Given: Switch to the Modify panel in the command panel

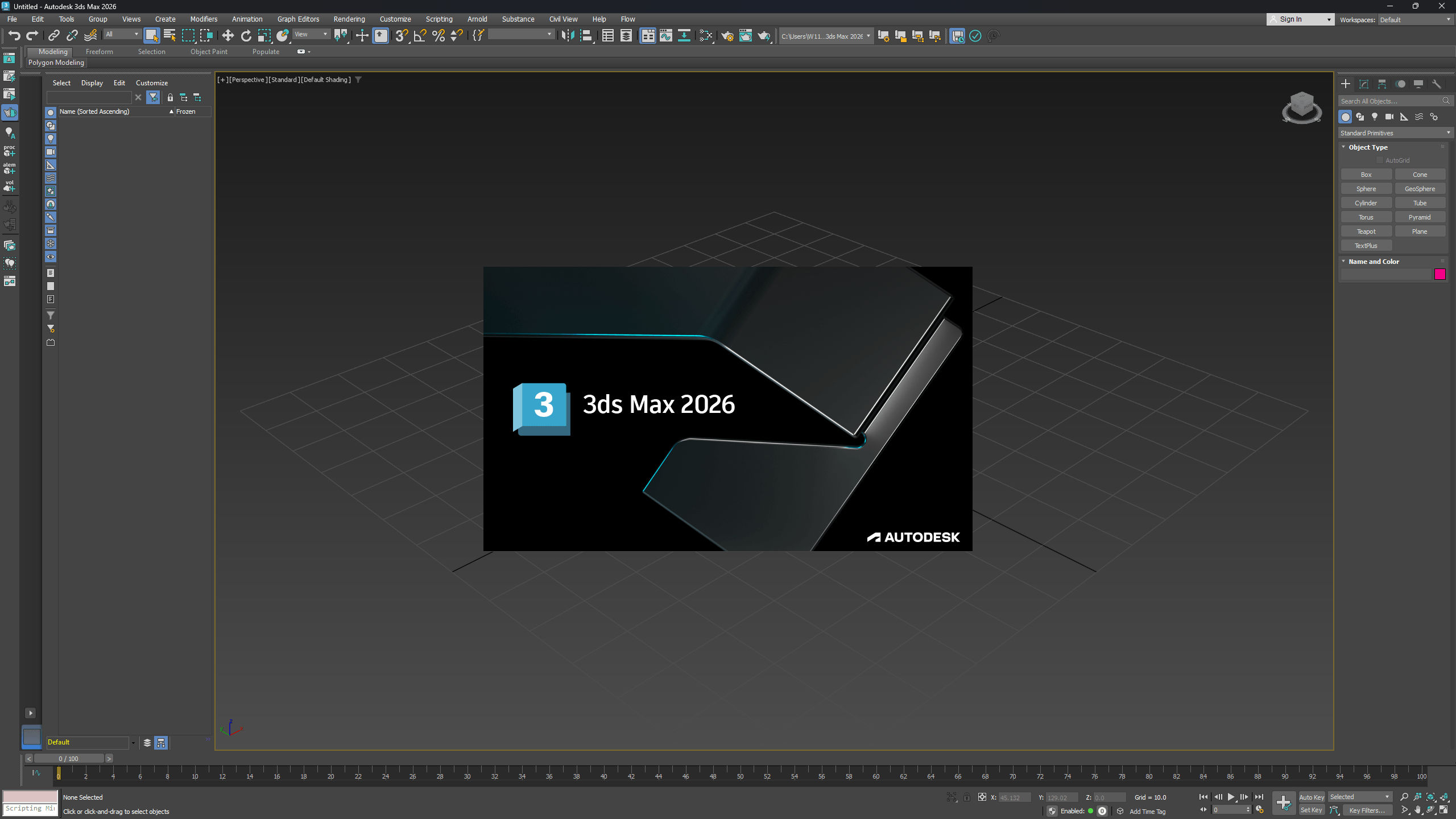Looking at the screenshot, I should click(1364, 84).
